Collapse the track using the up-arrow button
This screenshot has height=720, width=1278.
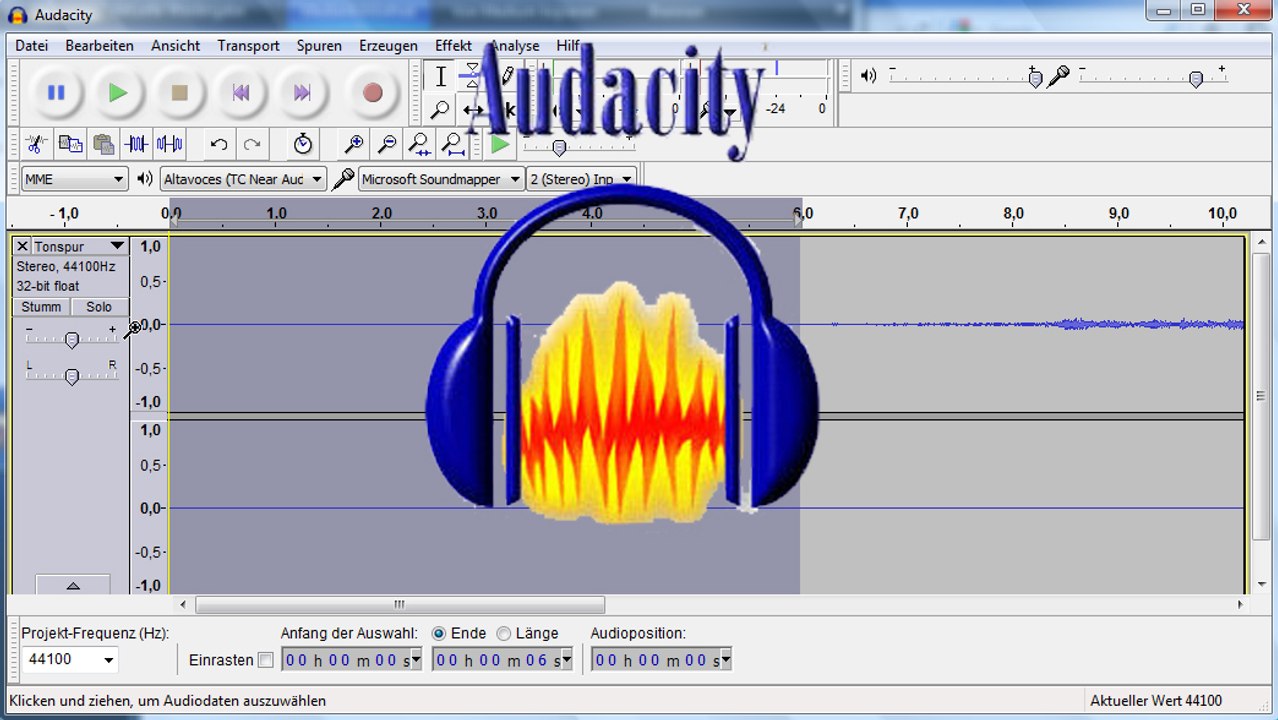[73, 585]
